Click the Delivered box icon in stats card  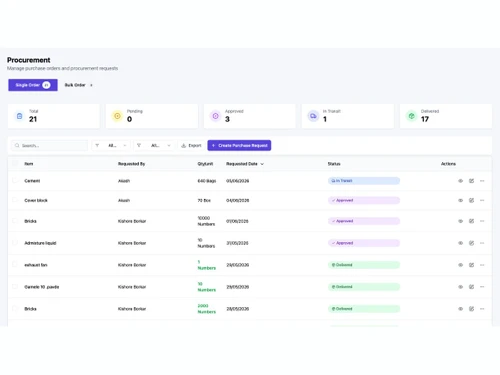point(412,116)
